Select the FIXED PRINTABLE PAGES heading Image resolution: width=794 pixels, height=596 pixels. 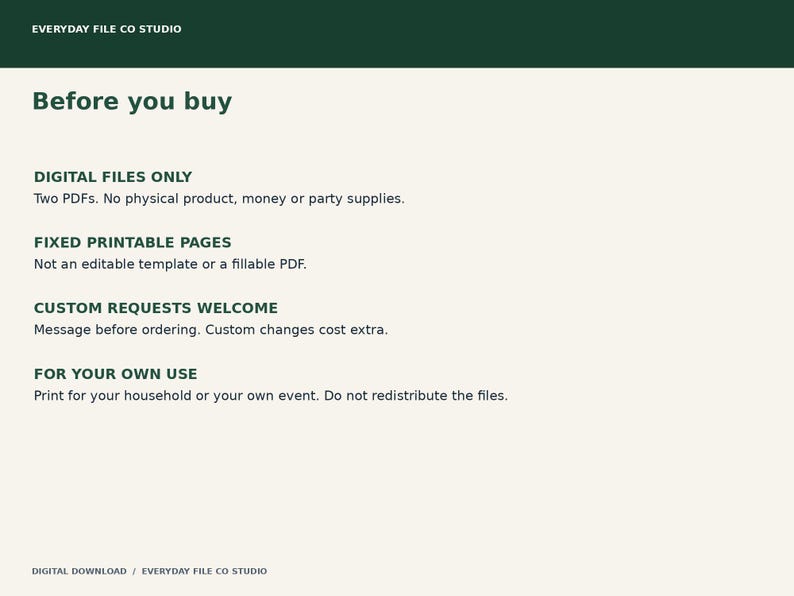pyautogui.click(x=133, y=243)
